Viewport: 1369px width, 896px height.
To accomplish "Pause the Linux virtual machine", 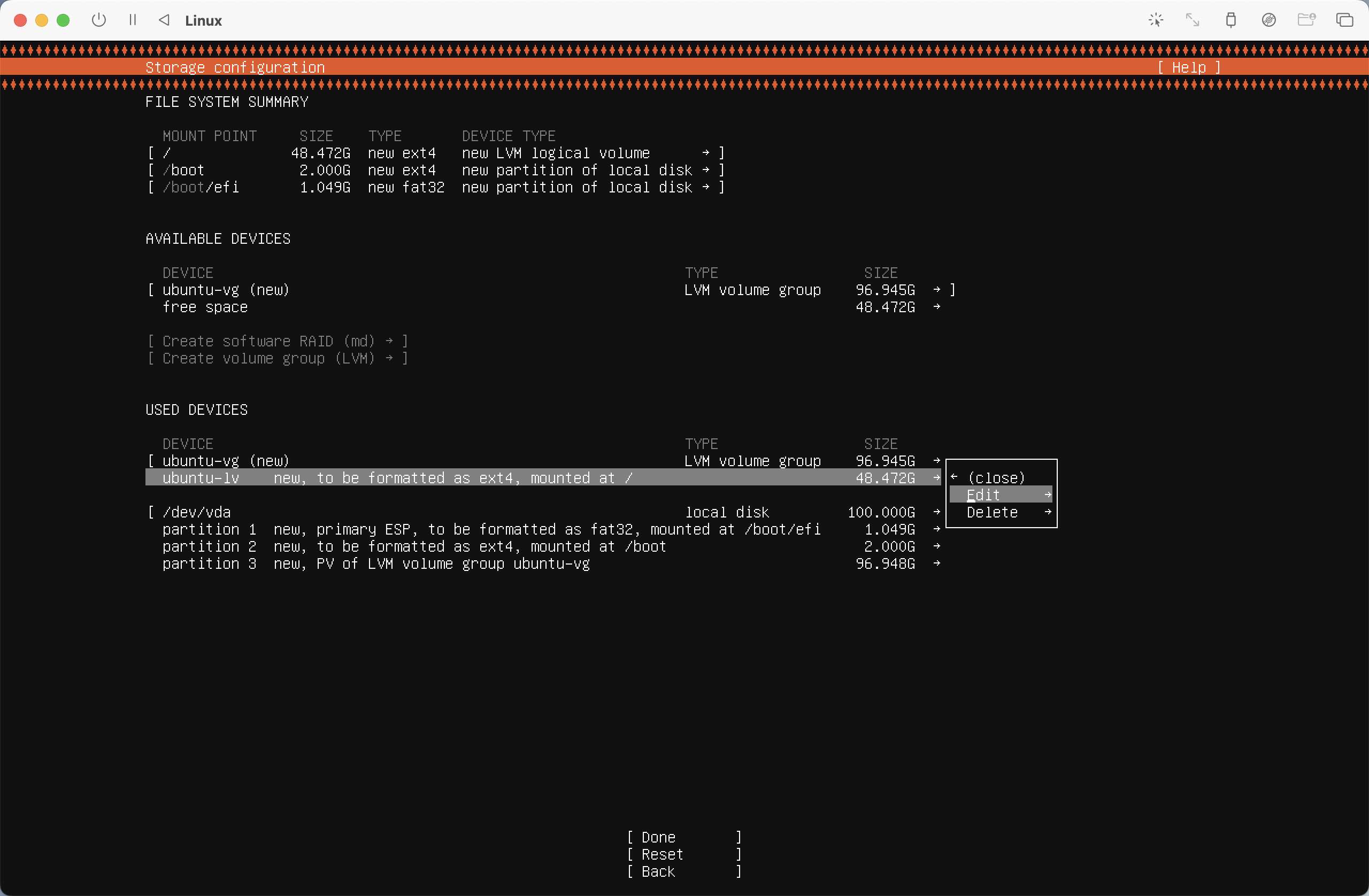I will pyautogui.click(x=133, y=20).
